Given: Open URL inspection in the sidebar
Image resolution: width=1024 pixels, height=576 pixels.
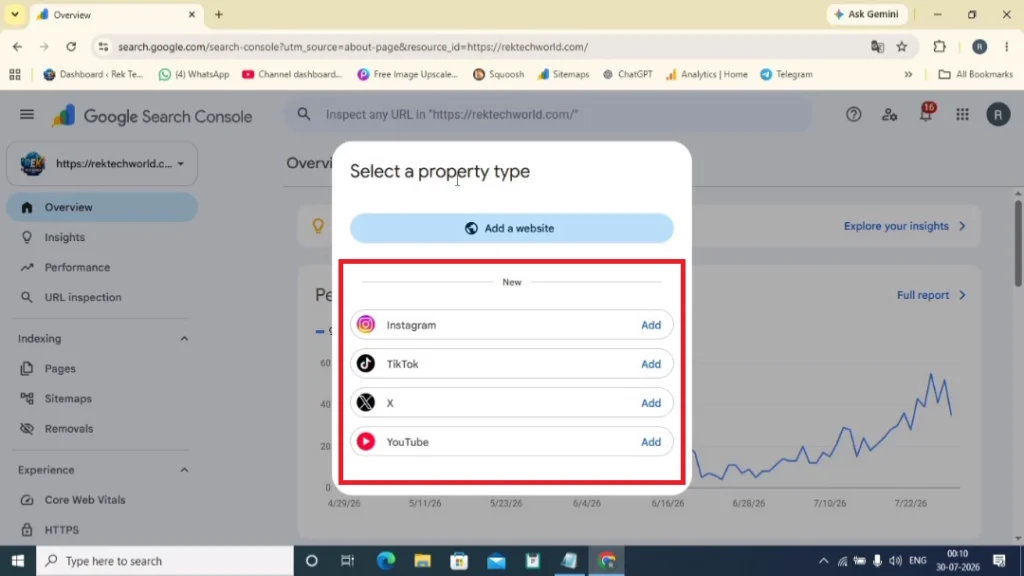Looking at the screenshot, I should pyautogui.click(x=102, y=297).
